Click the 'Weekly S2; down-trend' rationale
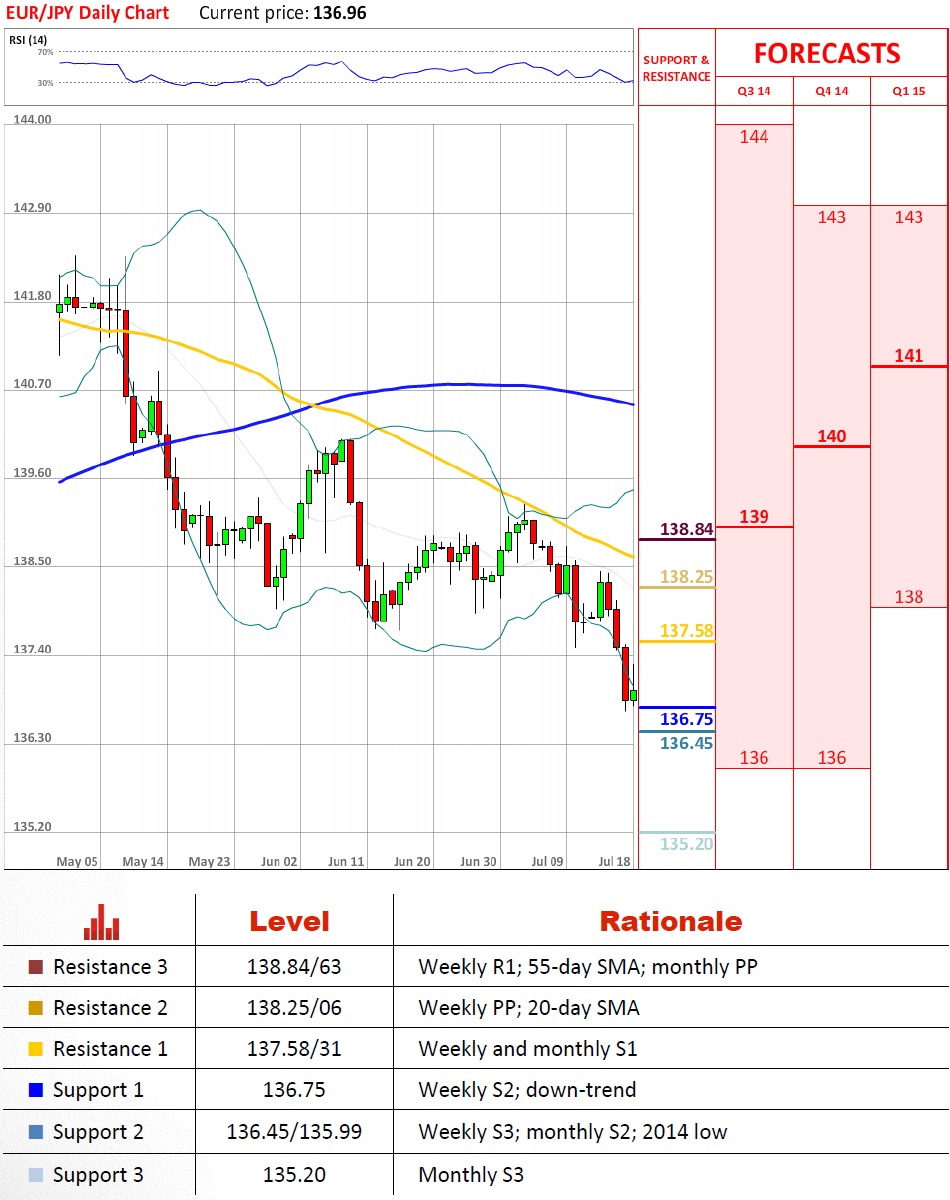This screenshot has height=1200, width=950. point(527,1090)
